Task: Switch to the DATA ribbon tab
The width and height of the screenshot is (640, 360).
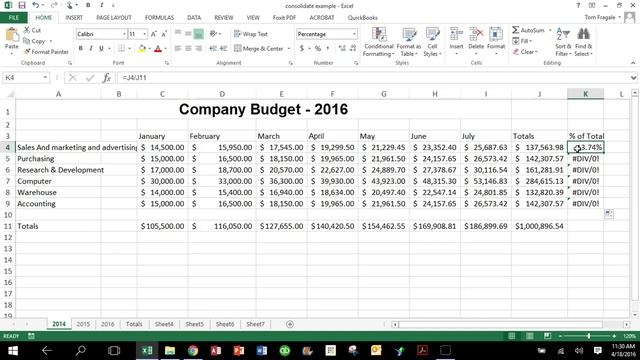Action: (194, 18)
